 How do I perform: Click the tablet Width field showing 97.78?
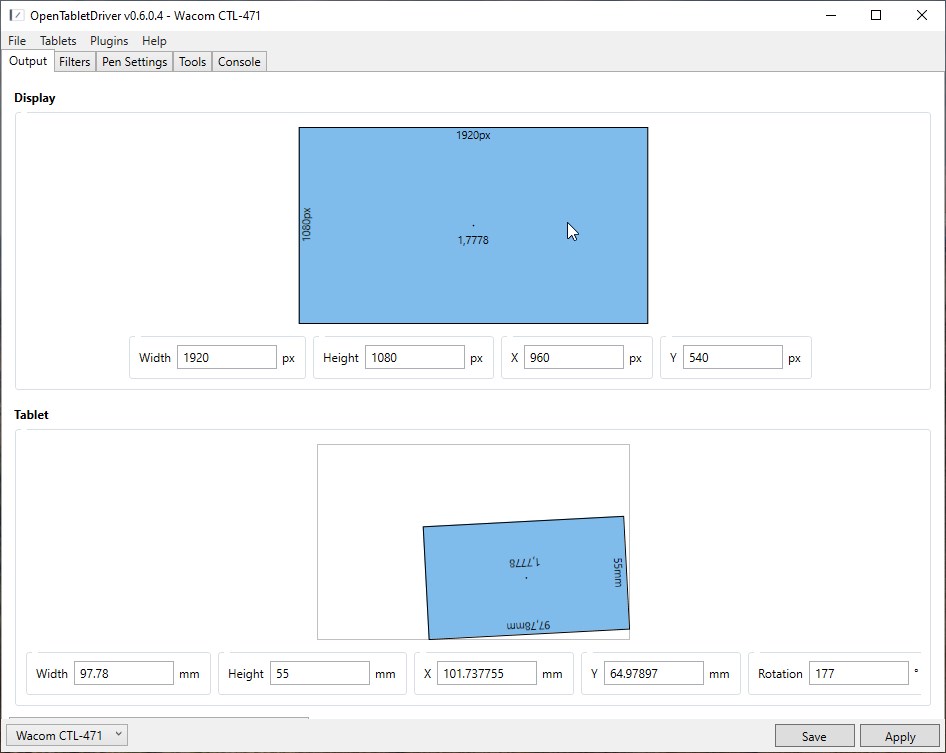point(124,674)
